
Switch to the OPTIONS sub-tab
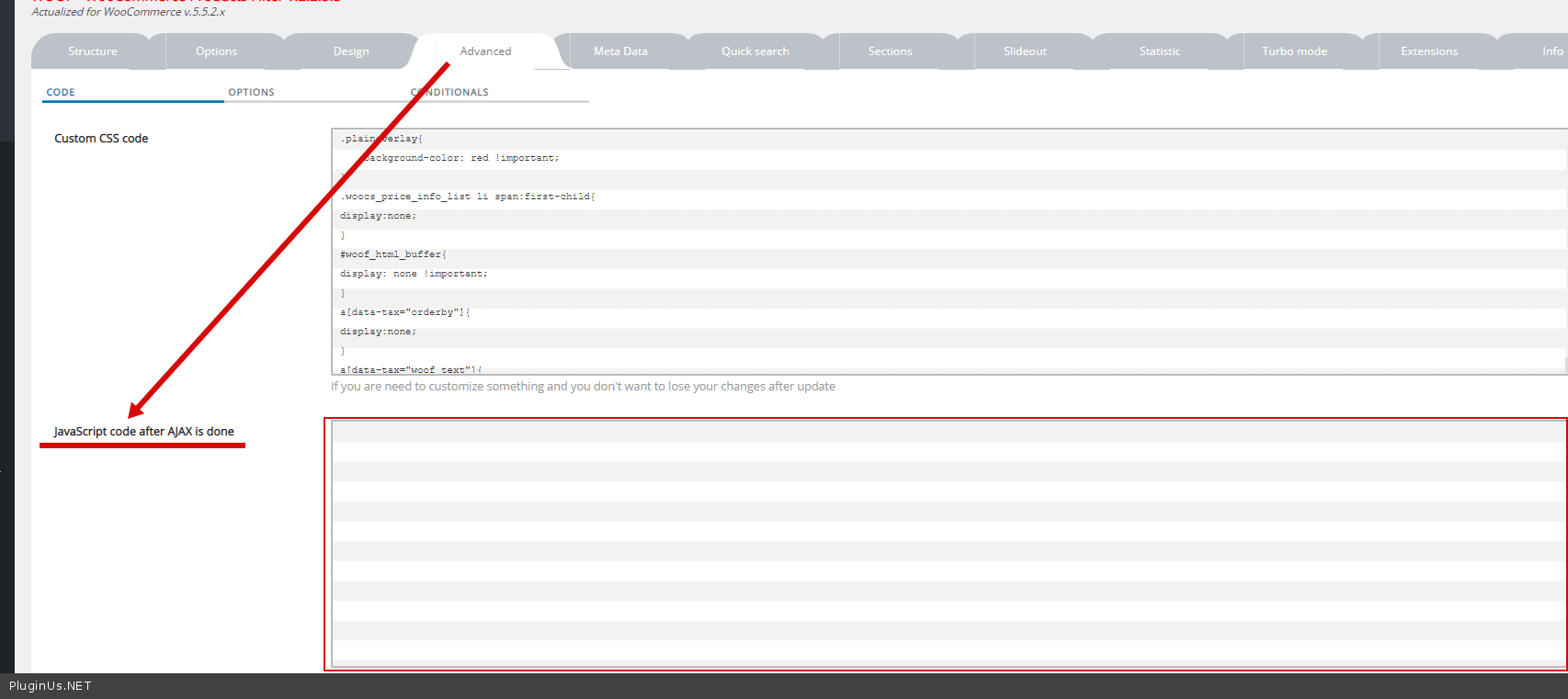click(x=251, y=92)
